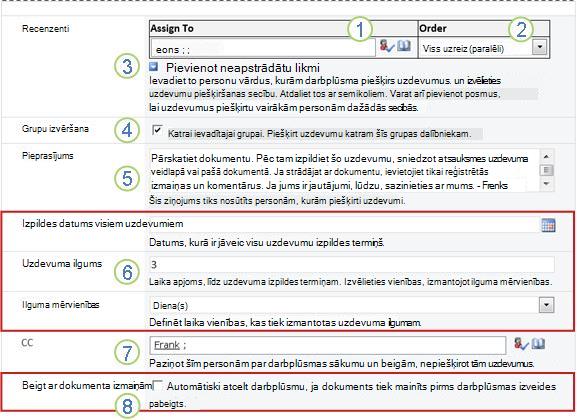
Task: Click the 'Izpildes datums visiem uzdevumiem' date field
Action: point(343,224)
